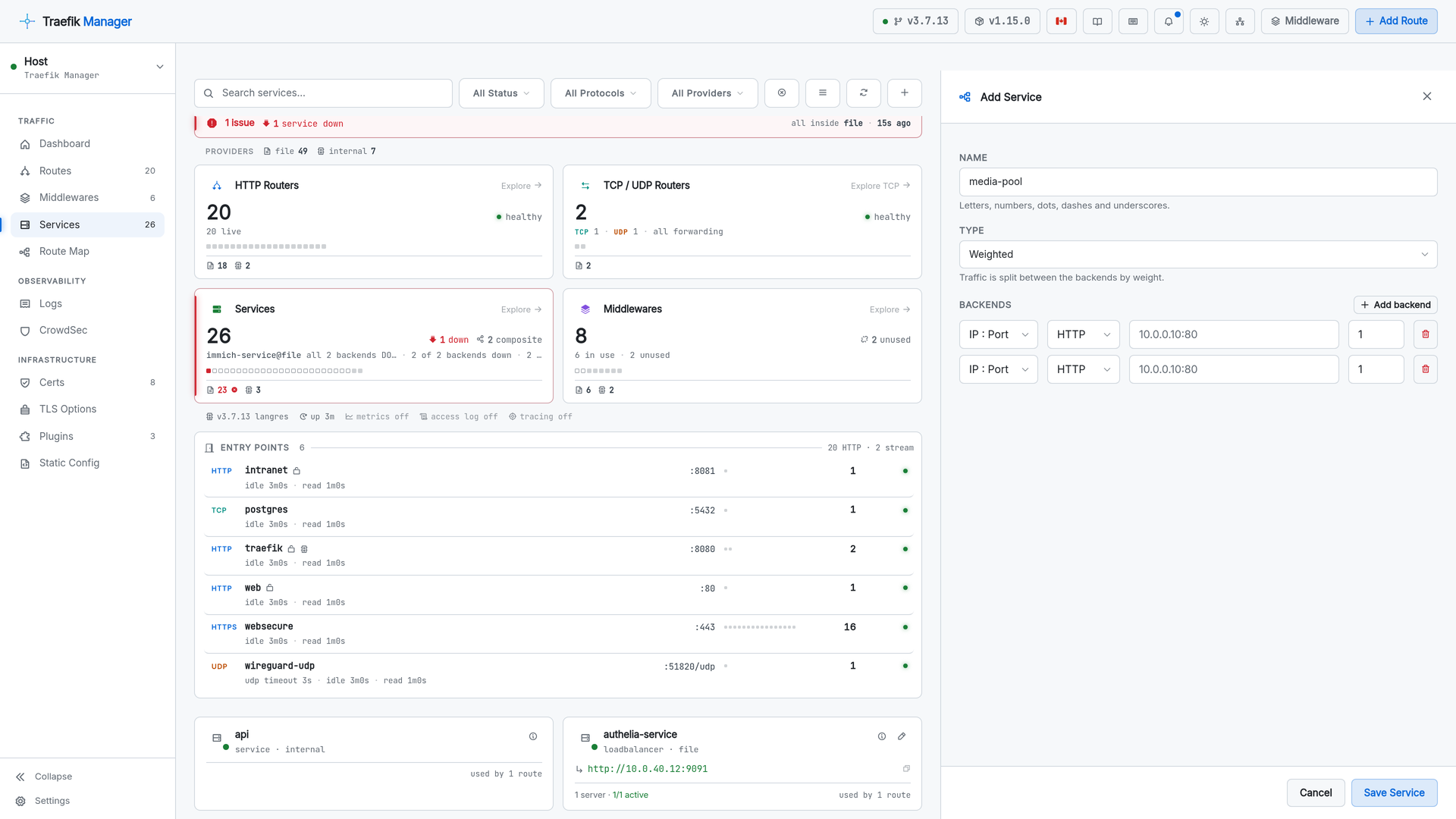Open TLS Options lock icon

pos(25,409)
